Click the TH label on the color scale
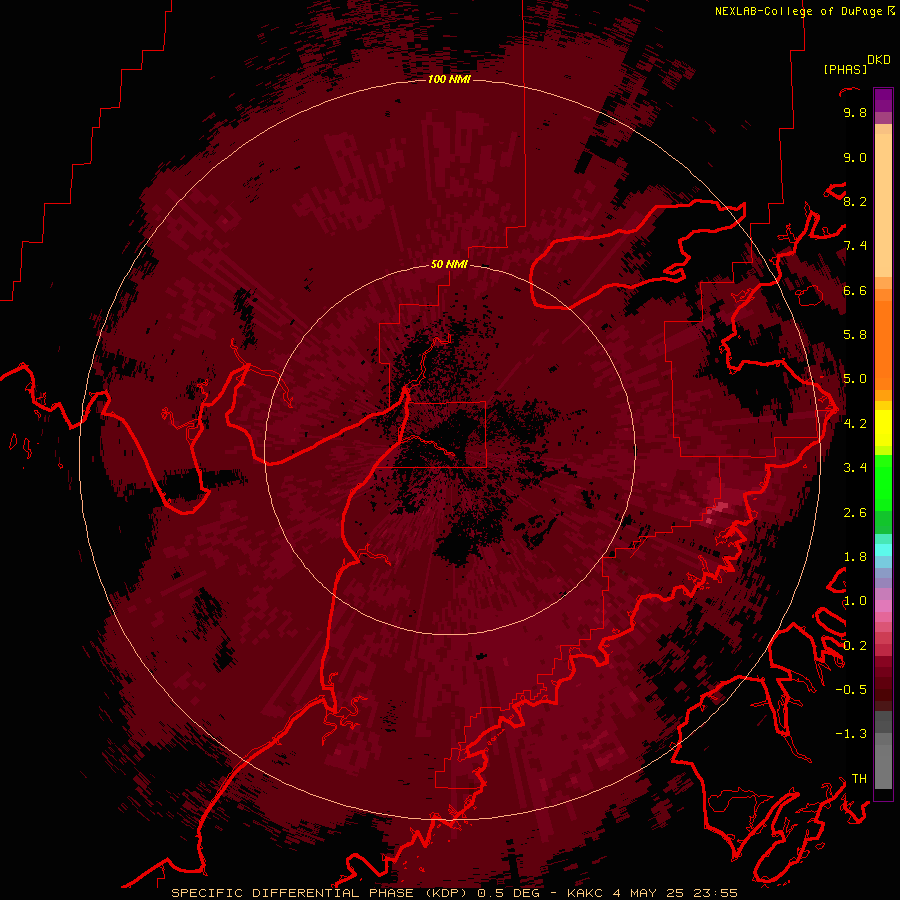Screen dimensions: 900x900 tap(859, 778)
